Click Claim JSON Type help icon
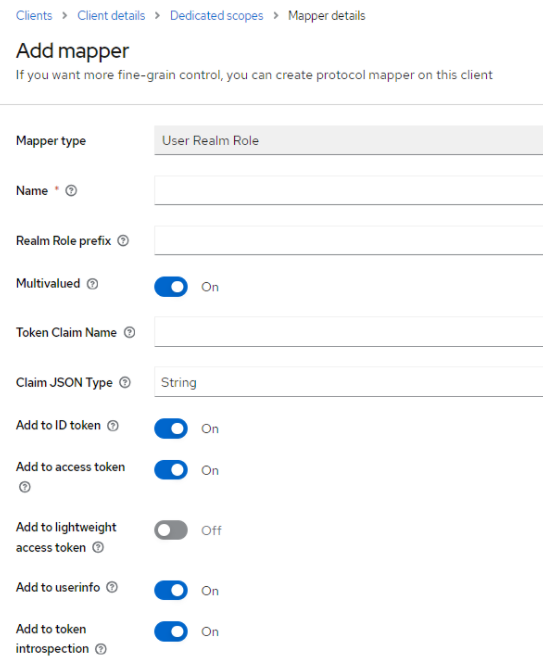The image size is (543, 671). (x=125, y=382)
